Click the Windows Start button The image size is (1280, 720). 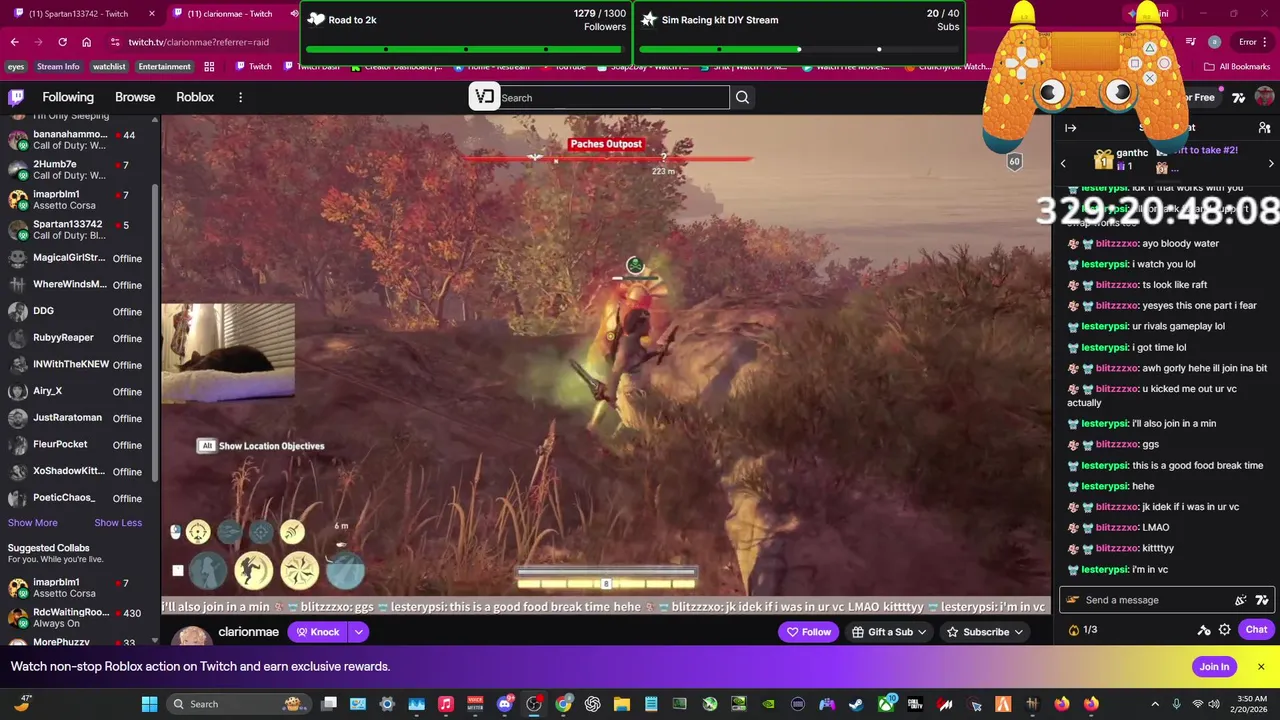pos(149,704)
